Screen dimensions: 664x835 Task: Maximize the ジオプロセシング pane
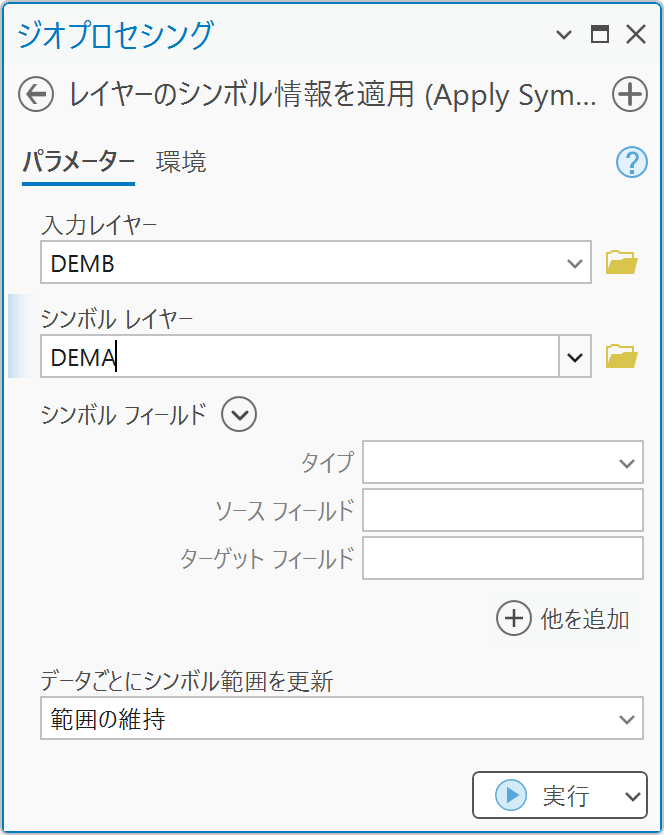pos(600,35)
